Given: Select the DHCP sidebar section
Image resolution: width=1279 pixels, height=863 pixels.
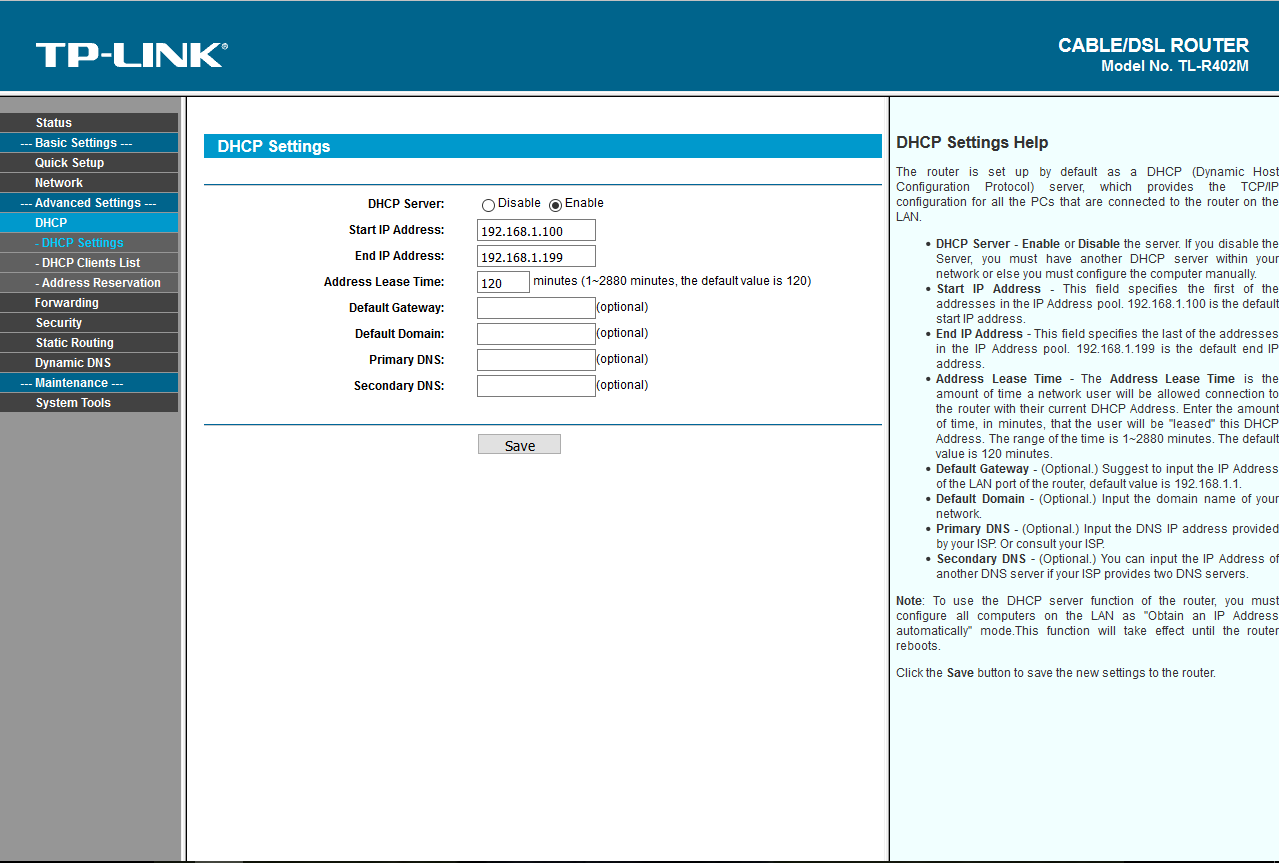Looking at the screenshot, I should tap(89, 223).
